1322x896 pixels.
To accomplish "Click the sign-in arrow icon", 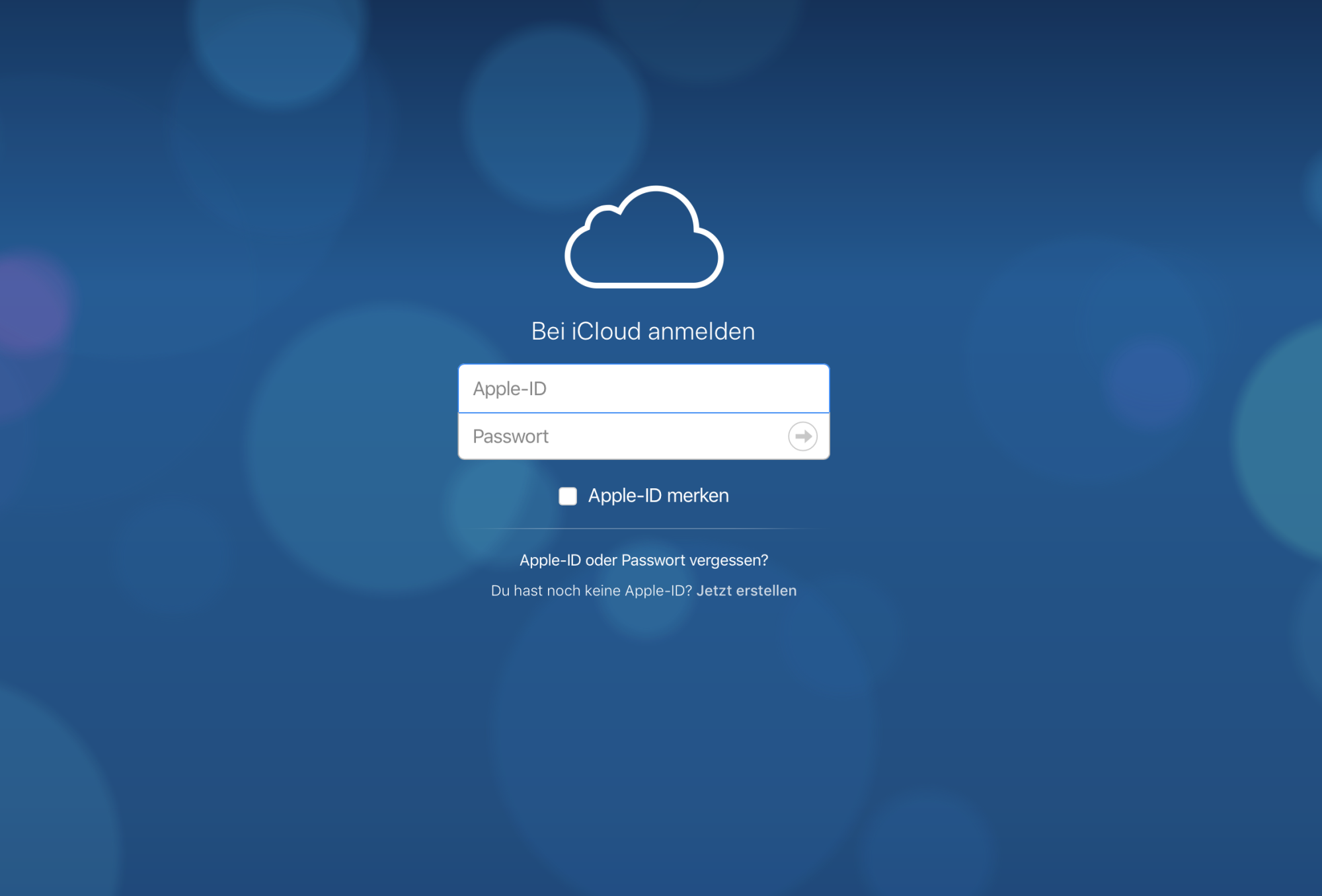I will pyautogui.click(x=802, y=436).
